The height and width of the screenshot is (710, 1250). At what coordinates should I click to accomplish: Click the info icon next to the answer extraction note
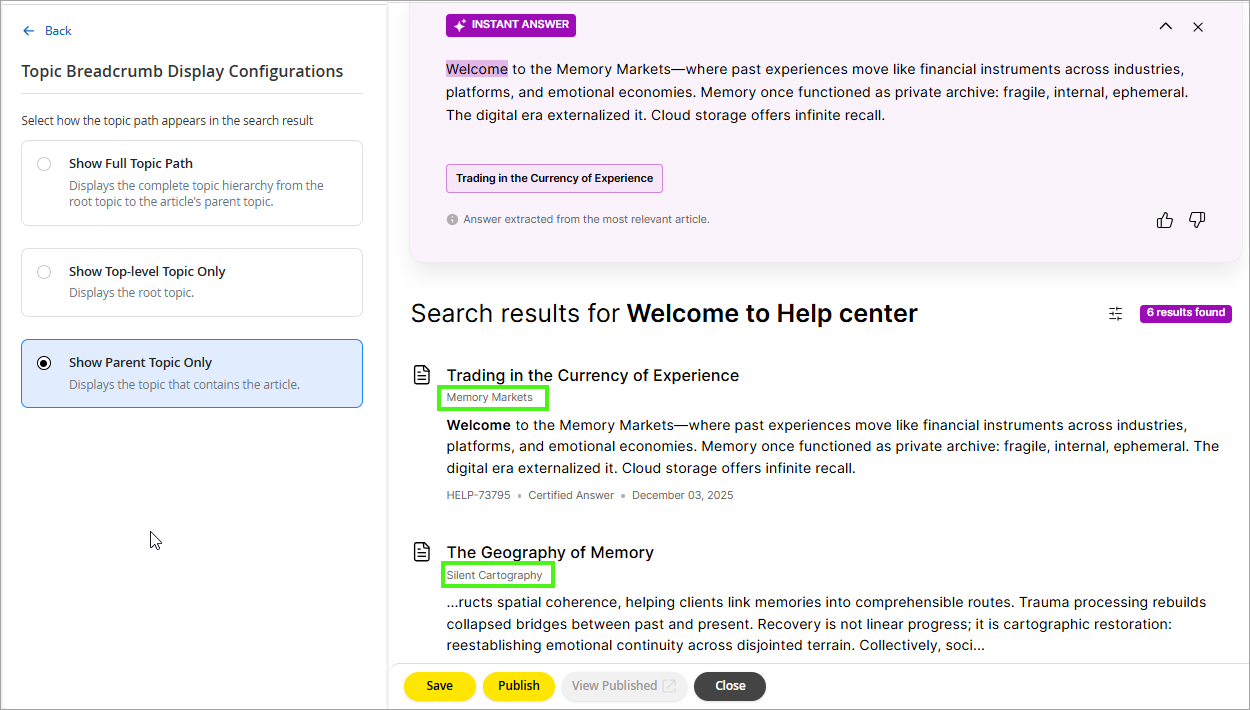[x=452, y=219]
